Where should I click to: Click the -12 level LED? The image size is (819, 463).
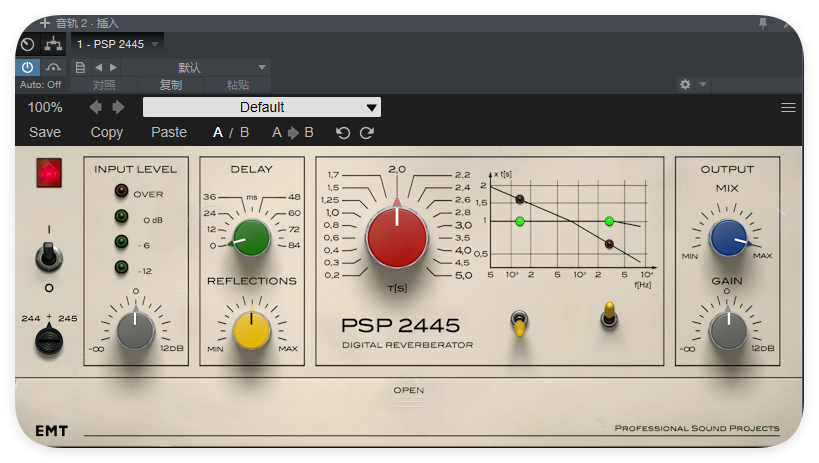tap(121, 267)
